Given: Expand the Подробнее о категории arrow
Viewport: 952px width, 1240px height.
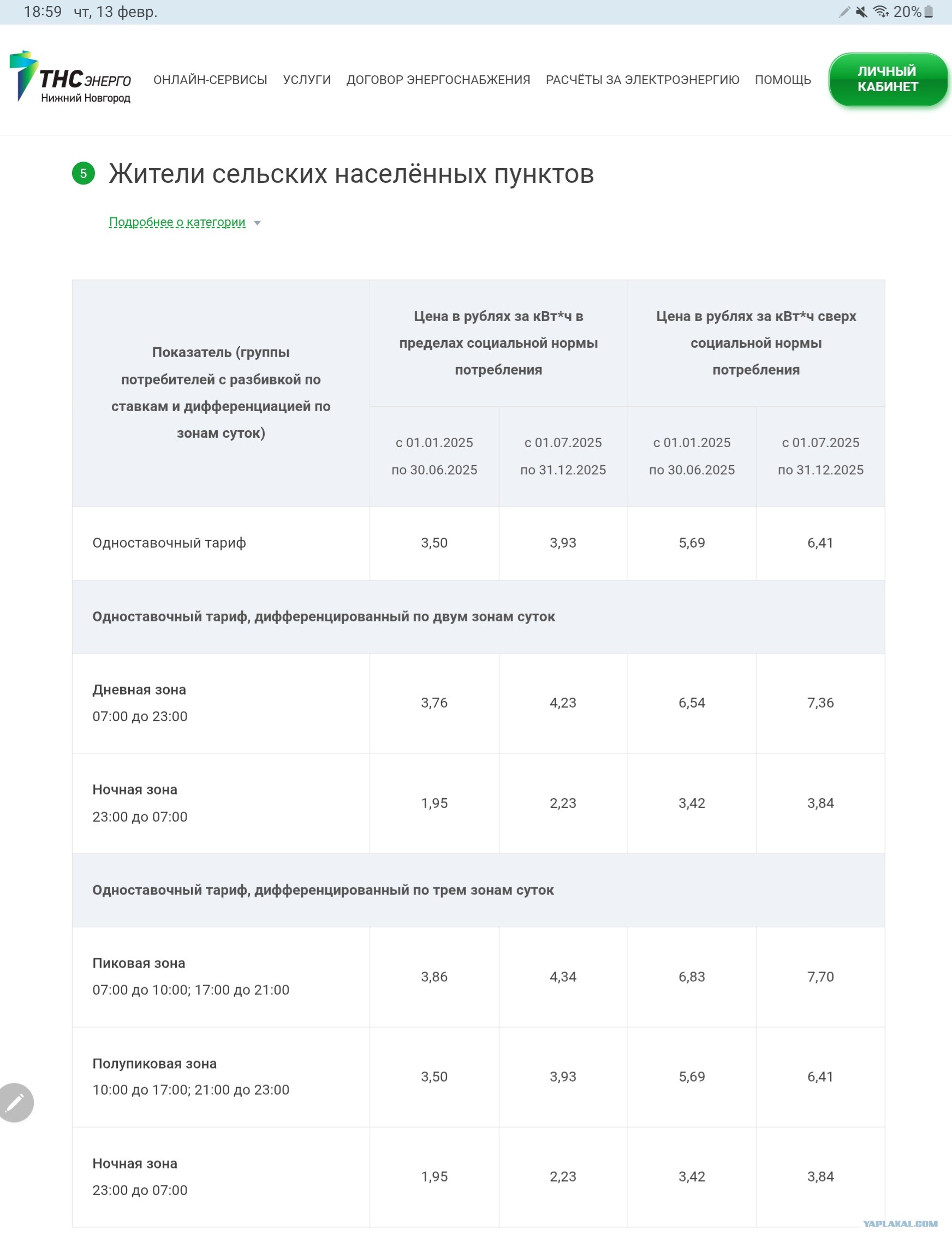Looking at the screenshot, I should tap(257, 223).
